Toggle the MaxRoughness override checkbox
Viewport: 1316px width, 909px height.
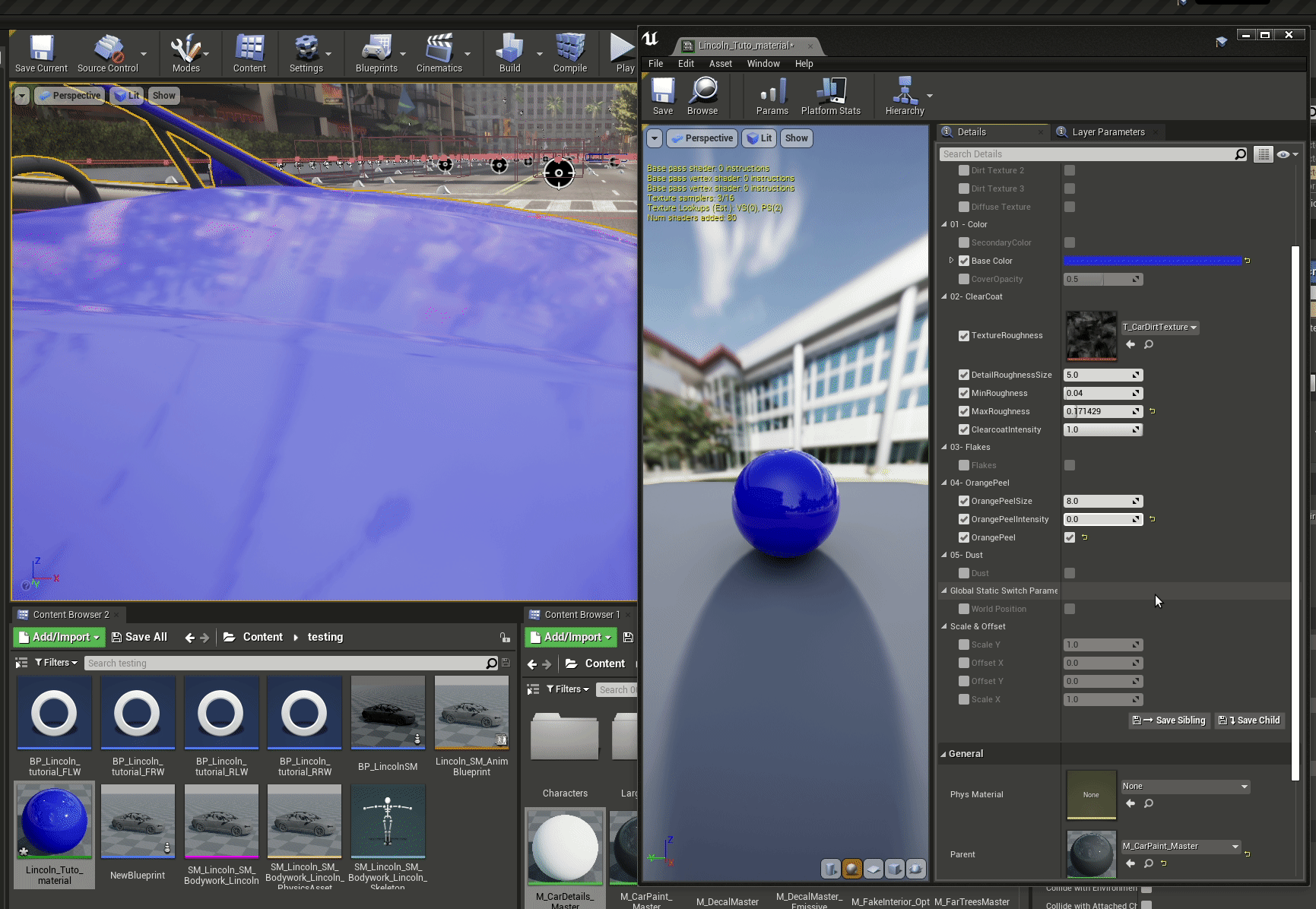[964, 411]
